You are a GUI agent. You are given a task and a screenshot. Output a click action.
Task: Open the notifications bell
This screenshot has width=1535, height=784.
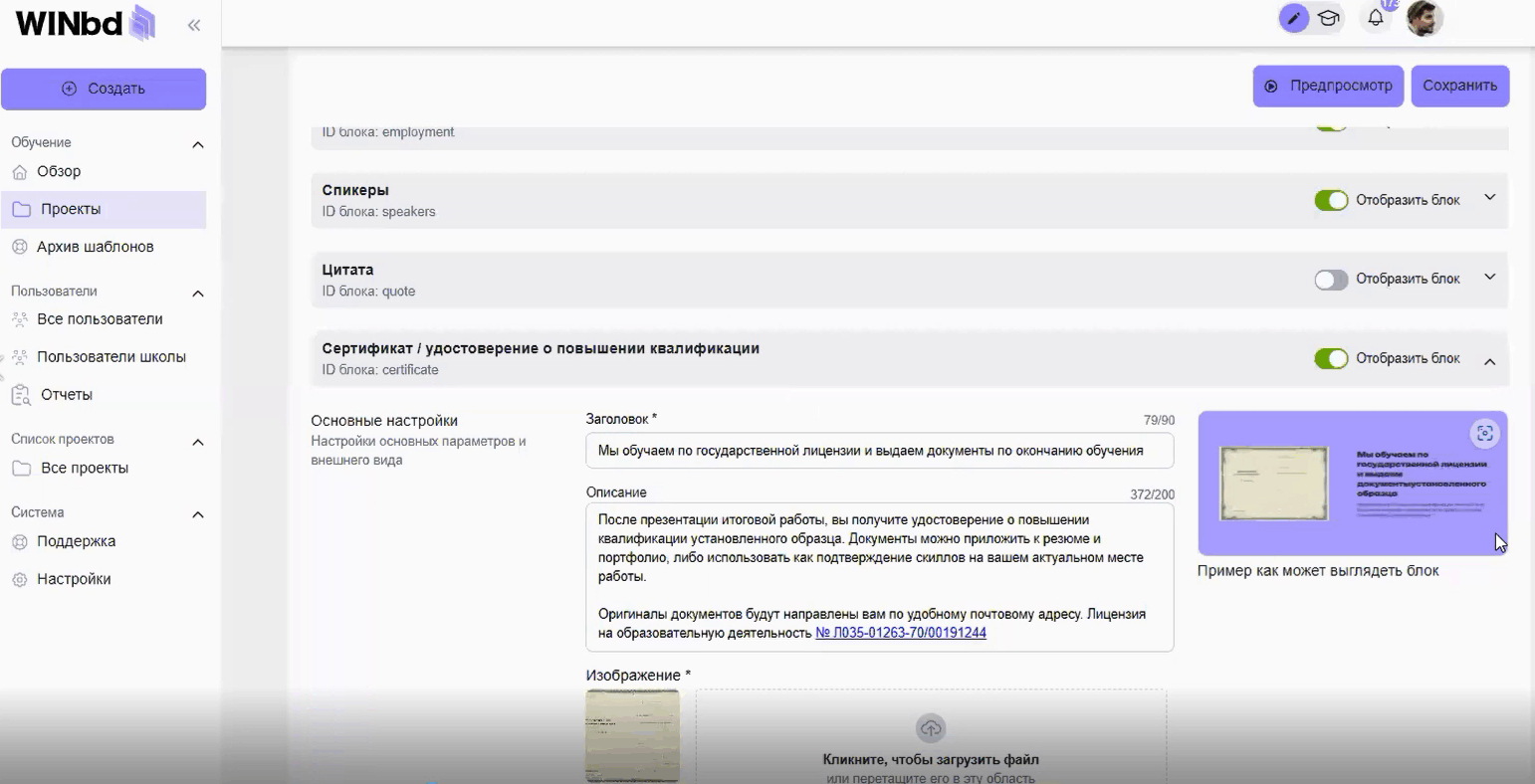click(1376, 18)
